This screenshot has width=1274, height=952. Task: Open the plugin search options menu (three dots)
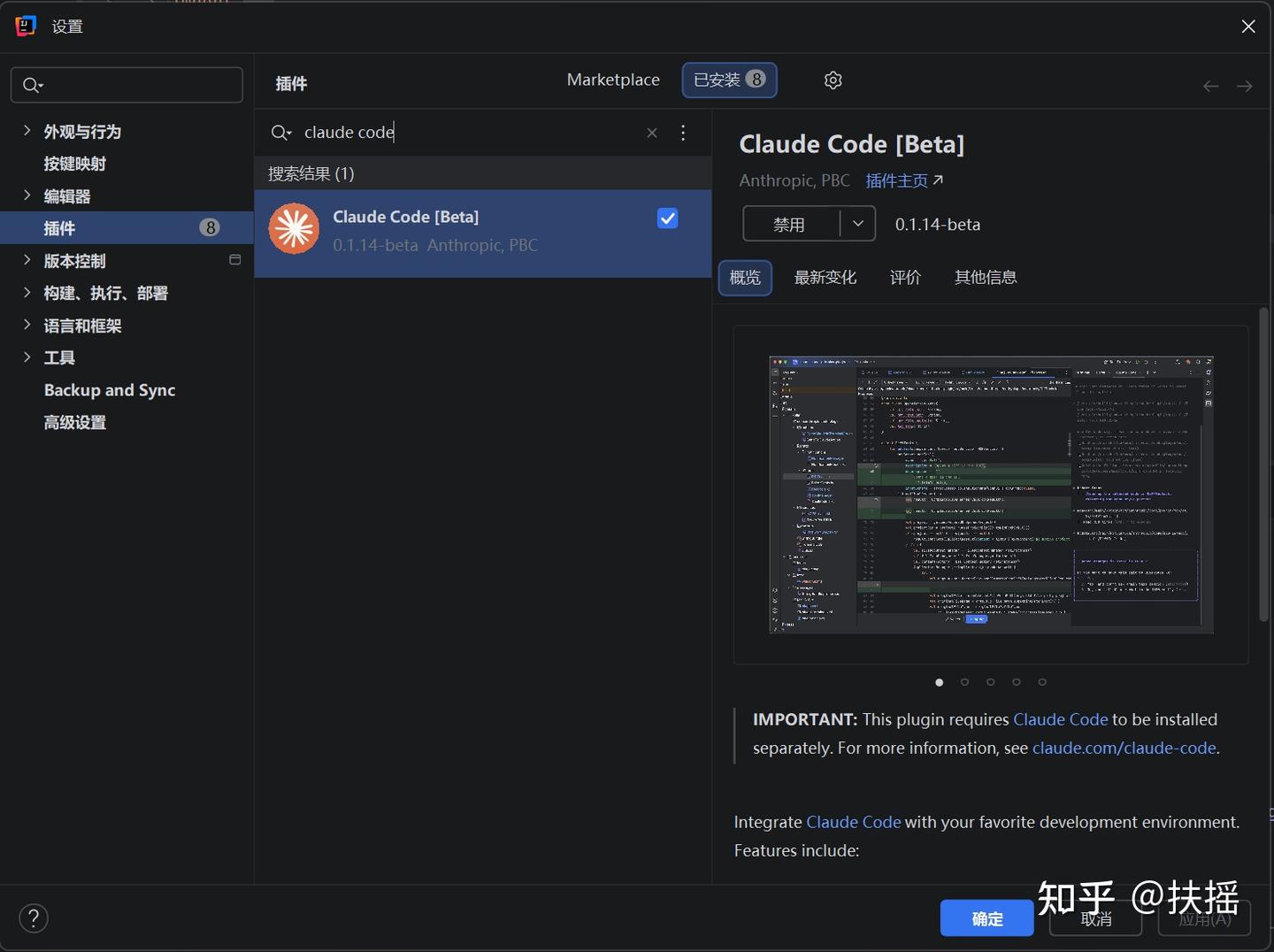683,133
